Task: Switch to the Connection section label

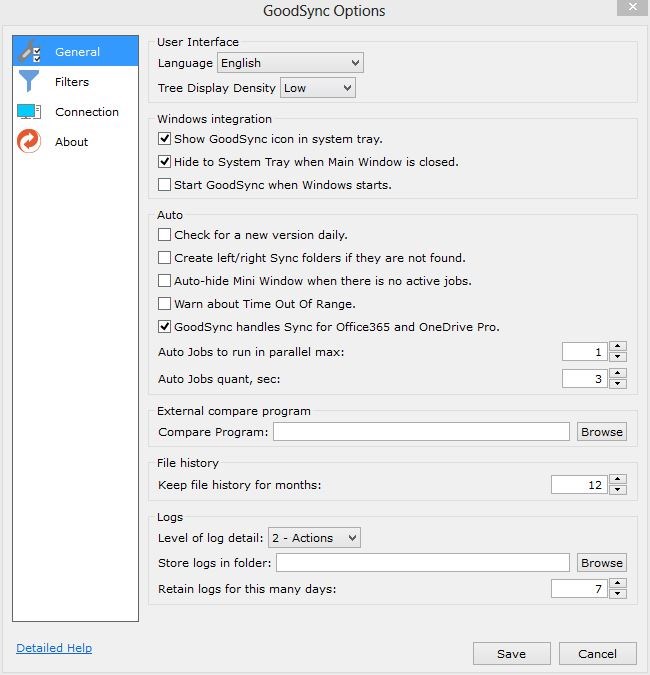Action: (x=87, y=112)
